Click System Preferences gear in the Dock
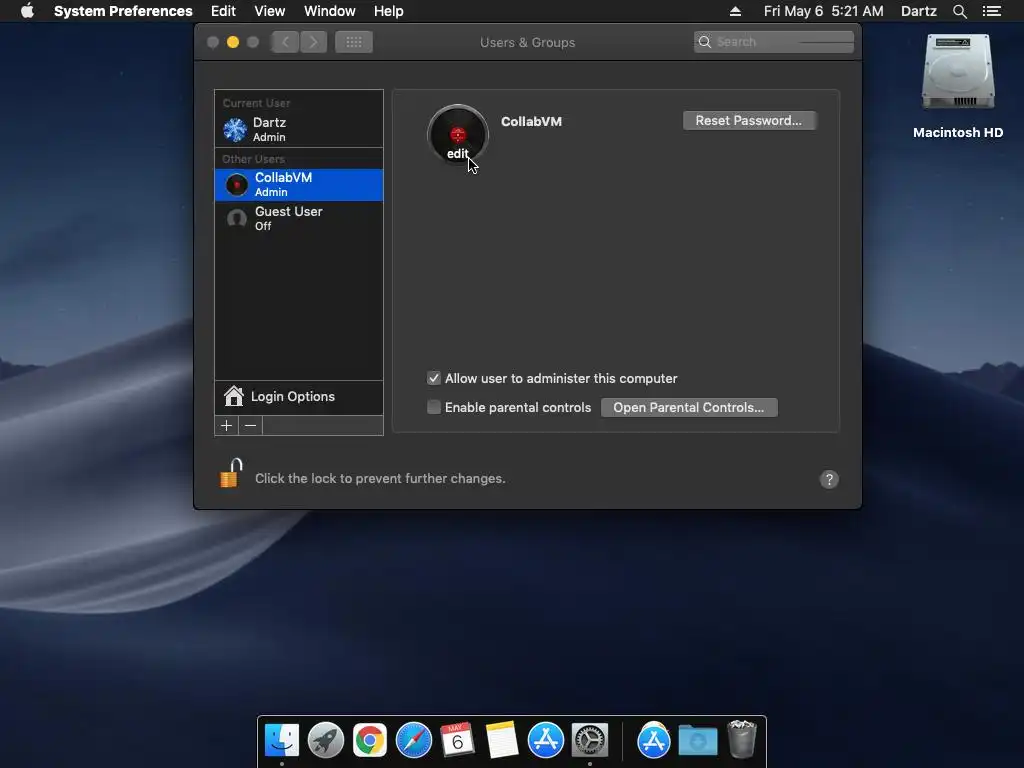Screen dimensions: 1024x768 tap(590, 741)
